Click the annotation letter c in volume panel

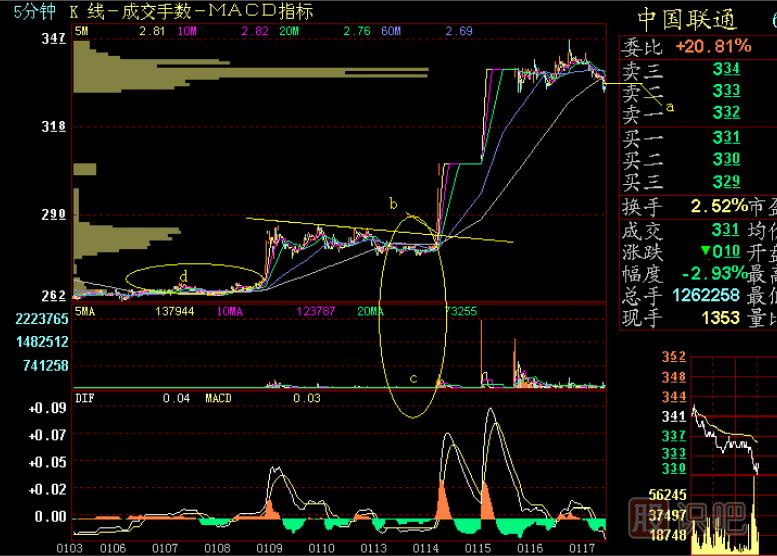click(x=413, y=379)
